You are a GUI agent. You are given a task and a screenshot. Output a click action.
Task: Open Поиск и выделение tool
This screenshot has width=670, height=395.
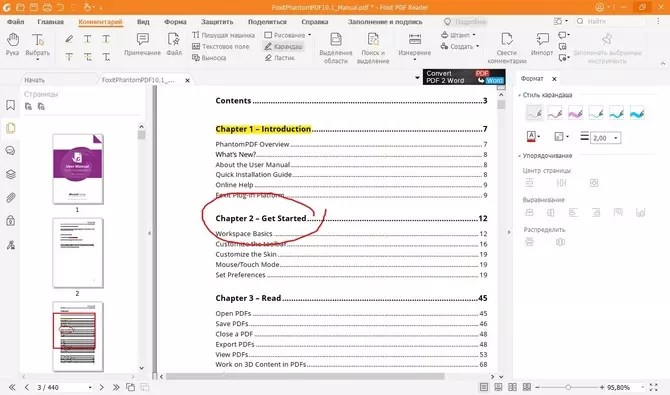click(x=373, y=48)
